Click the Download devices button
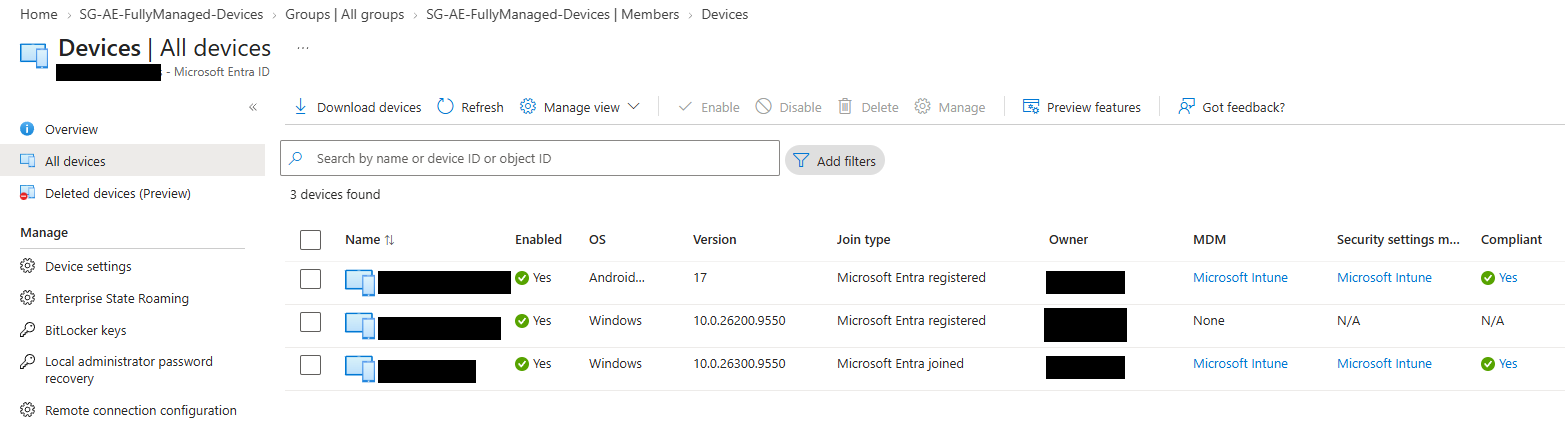 (x=357, y=107)
